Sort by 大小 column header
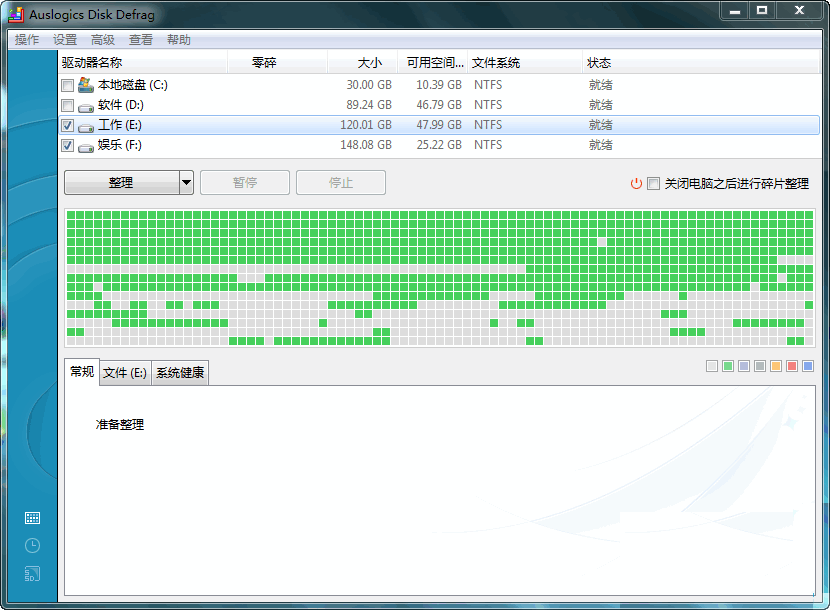This screenshot has height=610, width=830. (x=363, y=62)
